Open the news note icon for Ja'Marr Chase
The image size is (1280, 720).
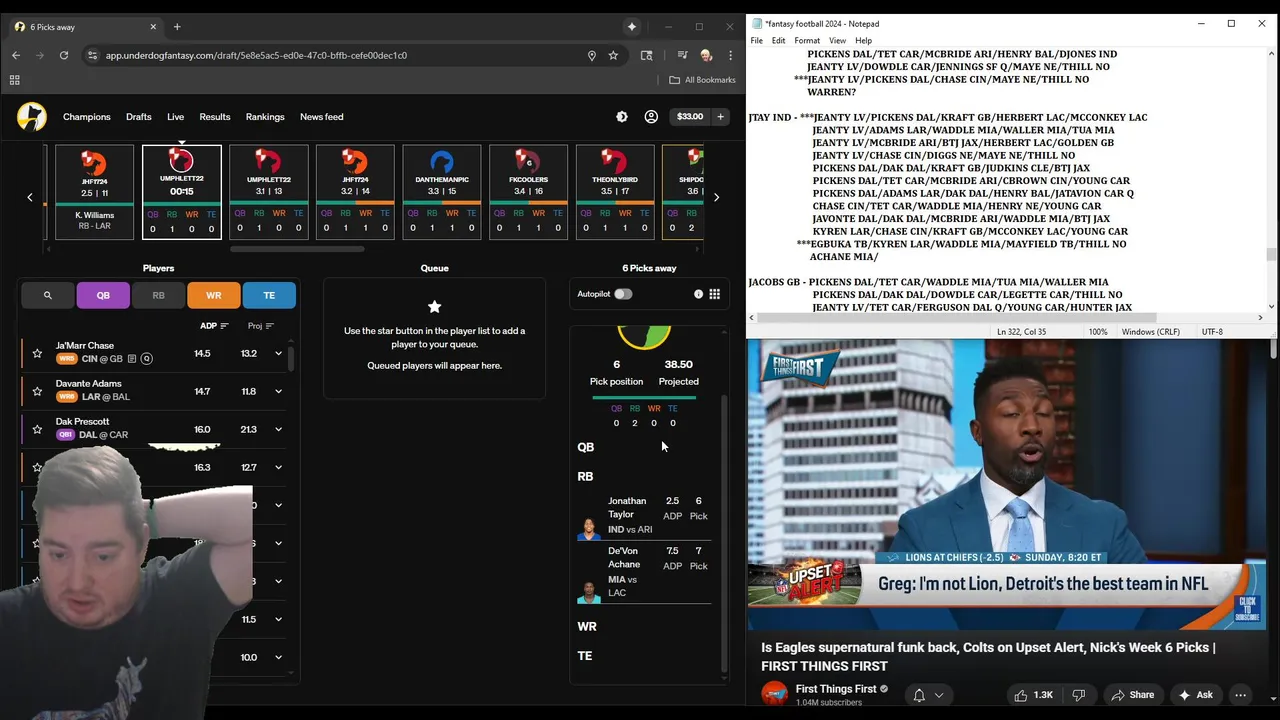pos(132,359)
